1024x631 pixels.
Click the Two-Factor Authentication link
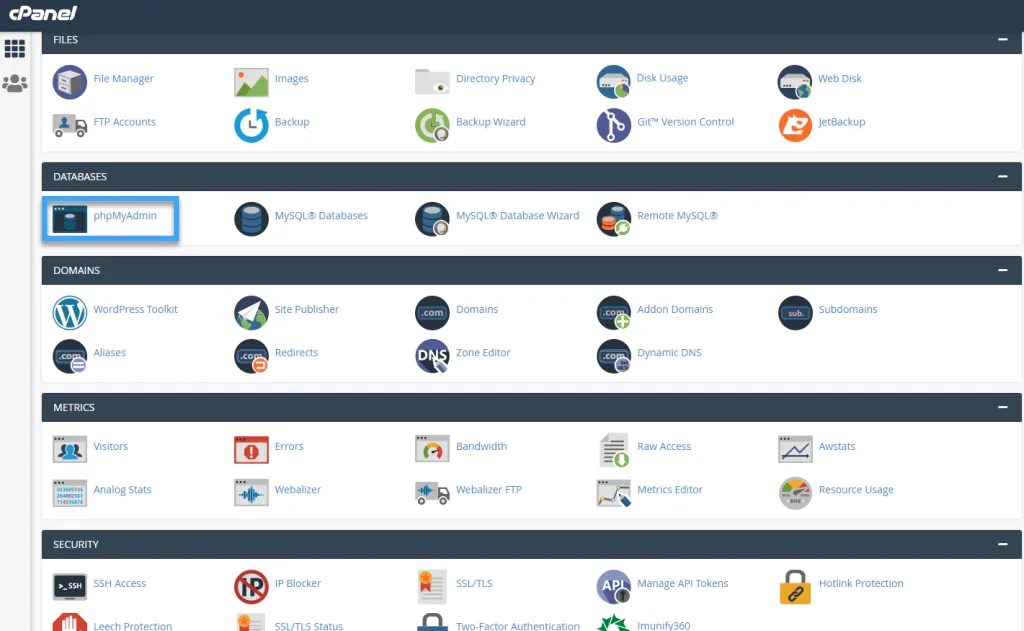(x=517, y=626)
